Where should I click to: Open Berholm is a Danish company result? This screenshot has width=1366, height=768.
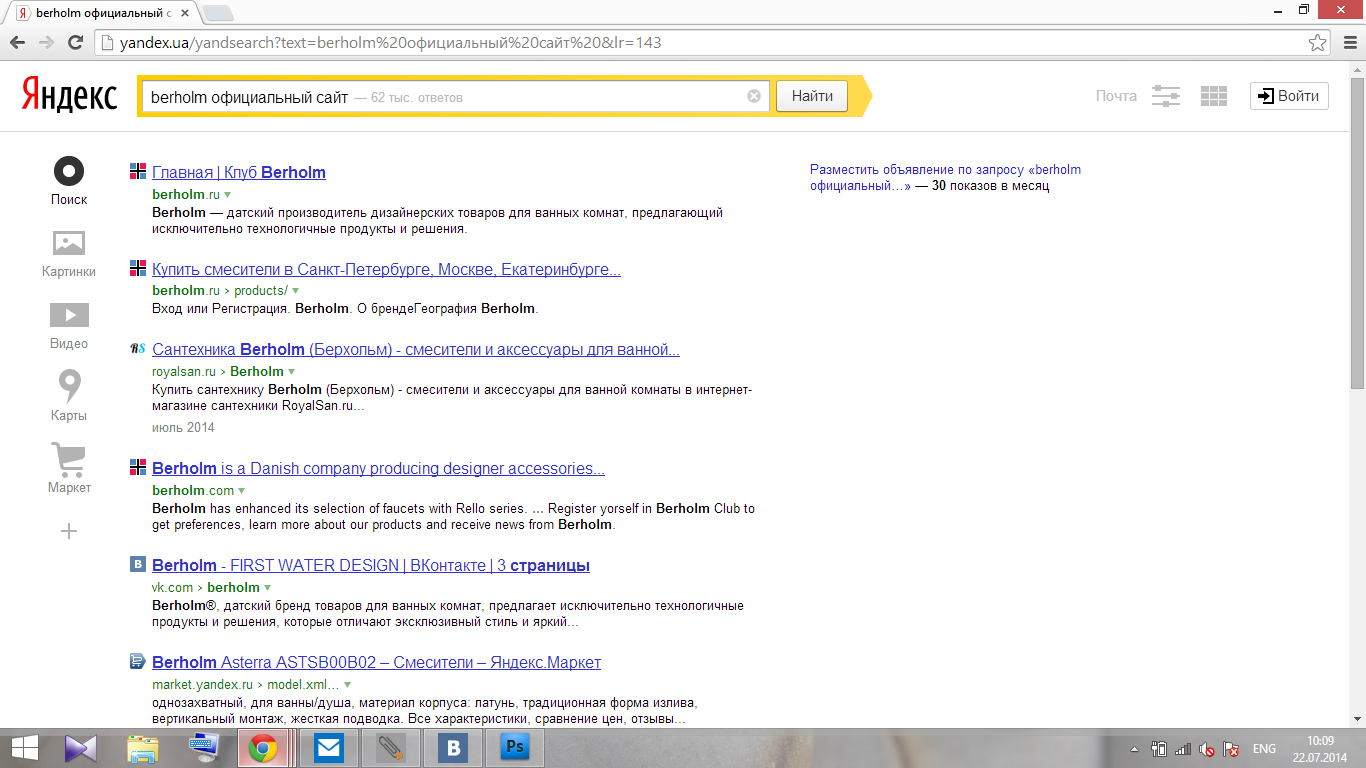pos(378,468)
